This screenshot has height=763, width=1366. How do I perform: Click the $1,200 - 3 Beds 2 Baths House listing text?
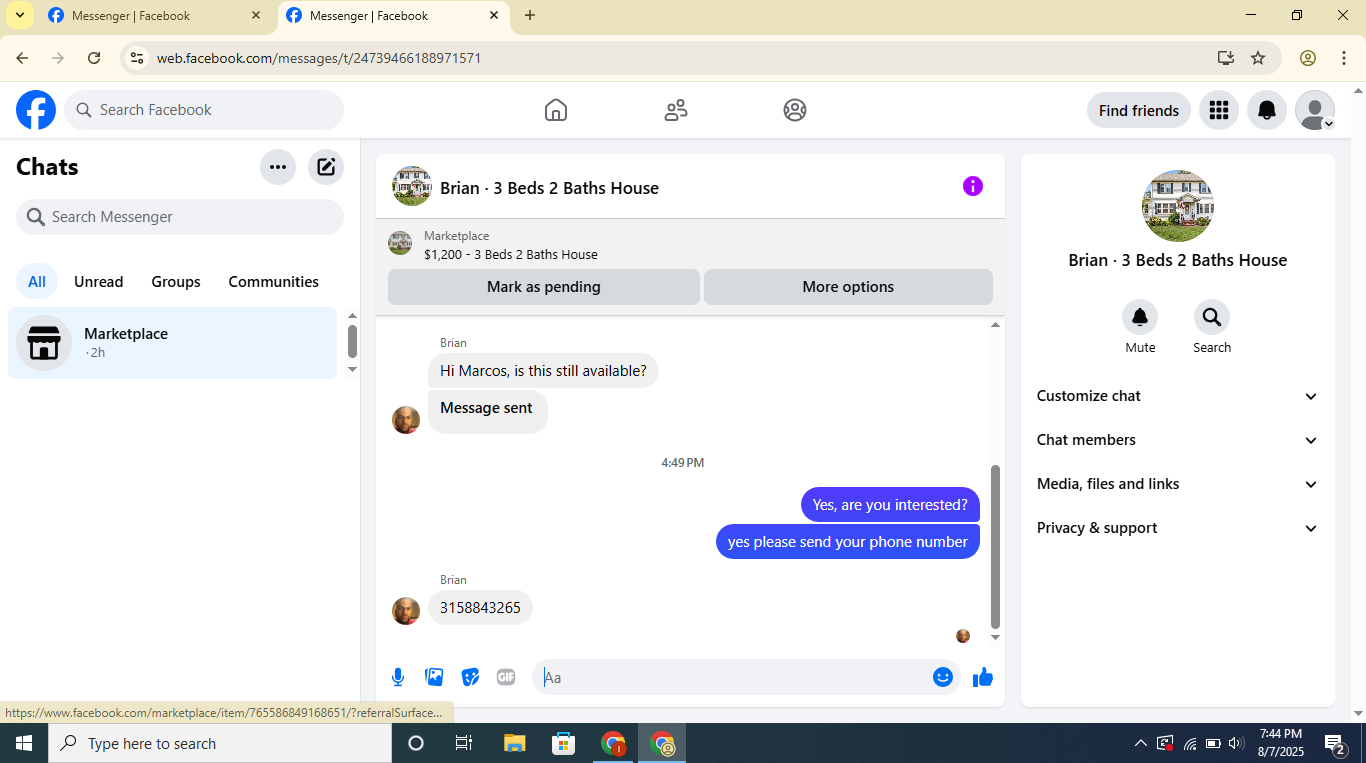point(511,255)
